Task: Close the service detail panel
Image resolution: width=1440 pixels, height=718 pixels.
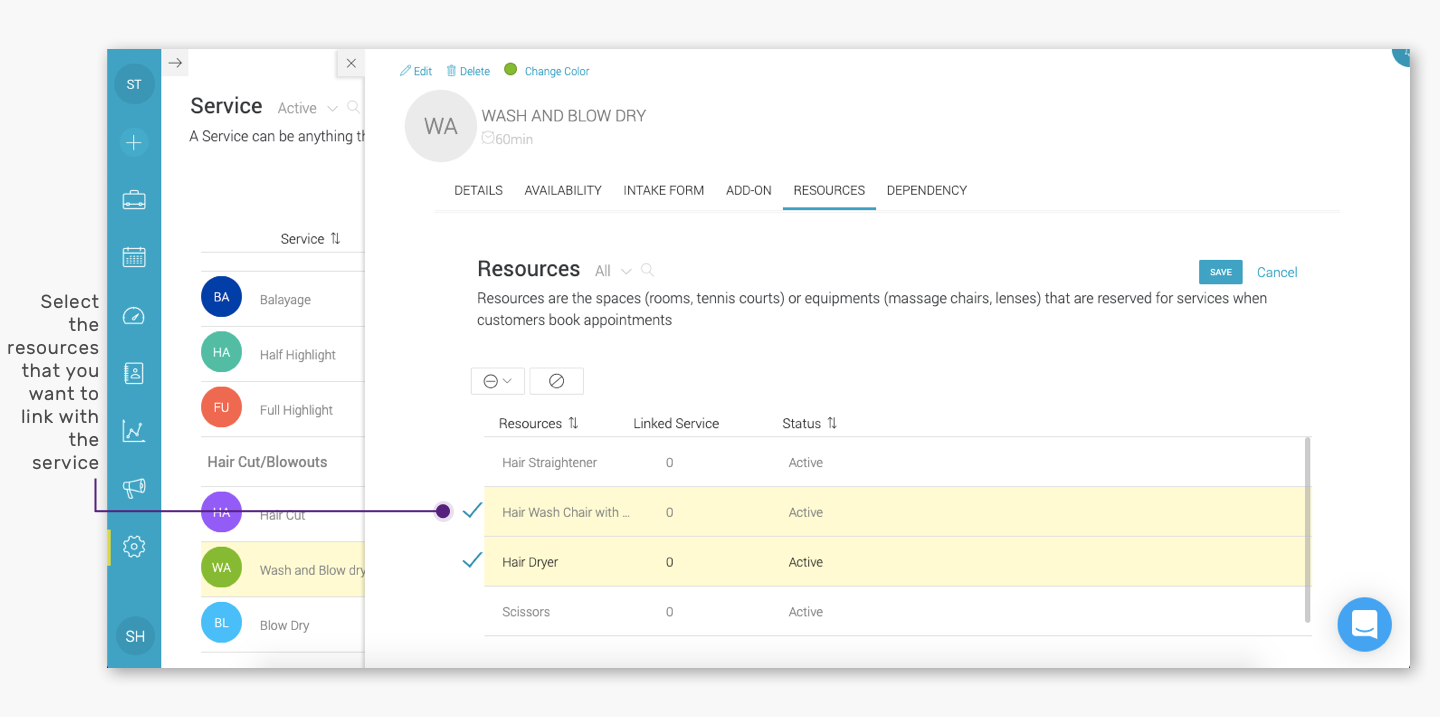Action: coord(351,63)
